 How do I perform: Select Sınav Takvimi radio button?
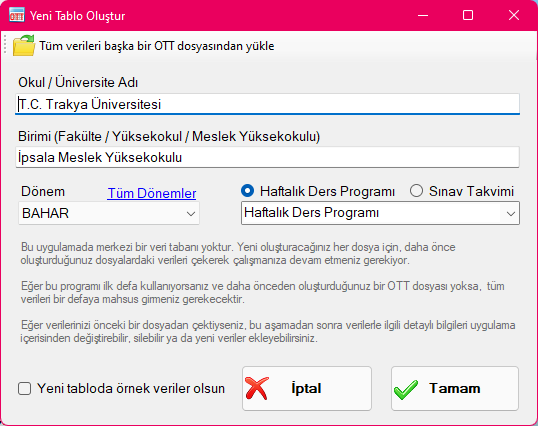tap(416, 191)
